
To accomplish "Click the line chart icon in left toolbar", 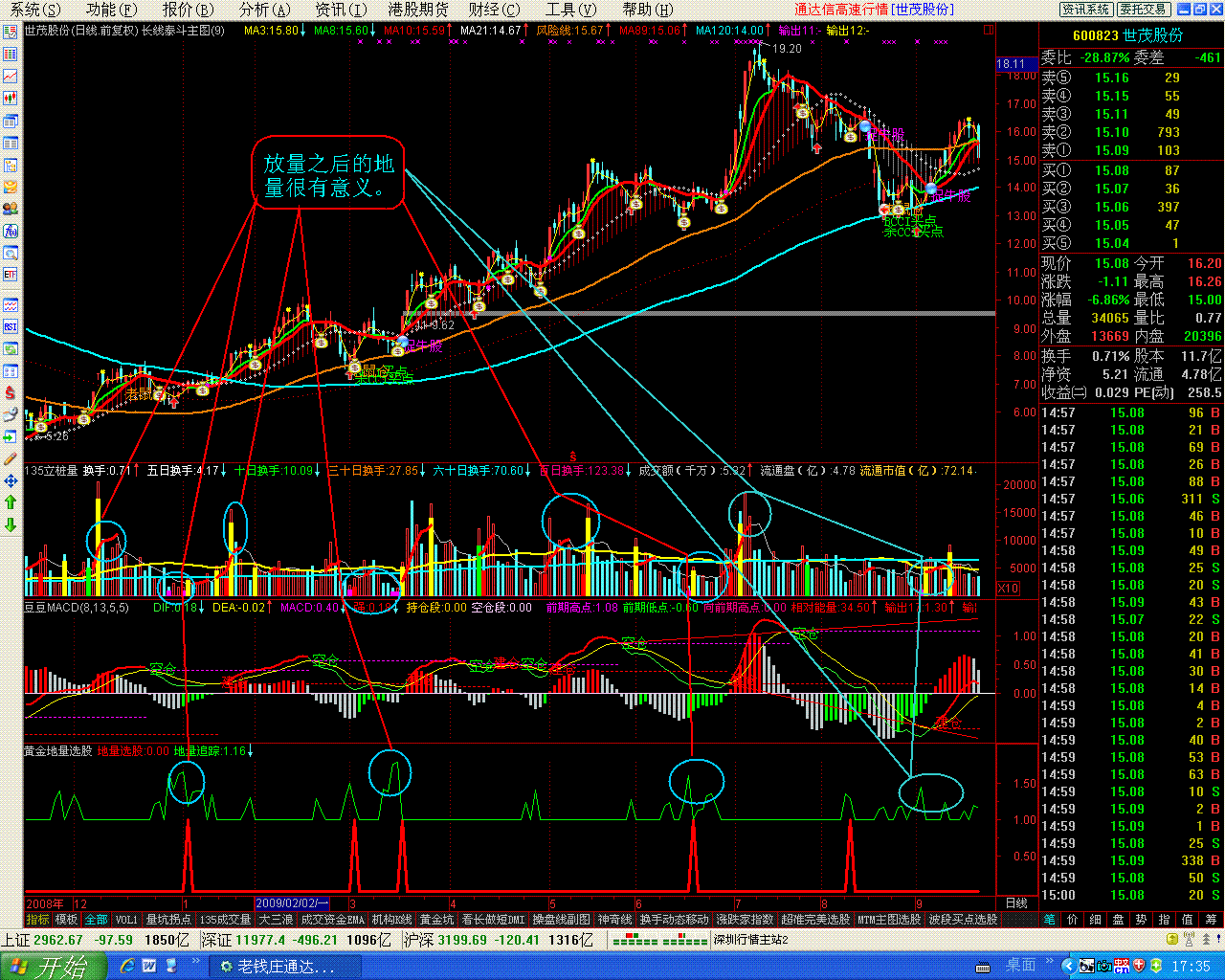I will coord(11,76).
